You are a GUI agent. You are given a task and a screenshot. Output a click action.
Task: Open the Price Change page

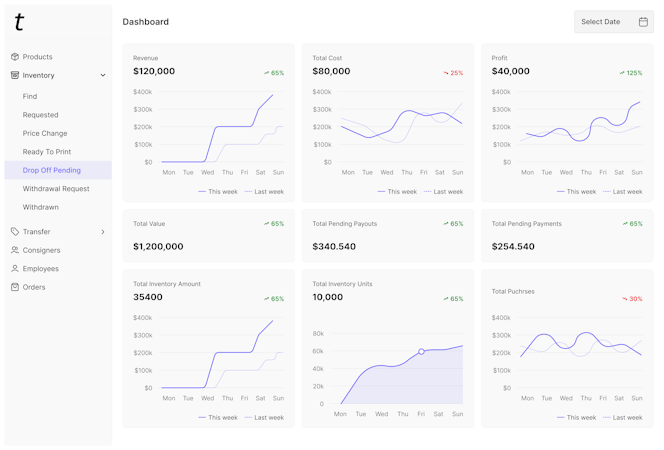(x=45, y=133)
